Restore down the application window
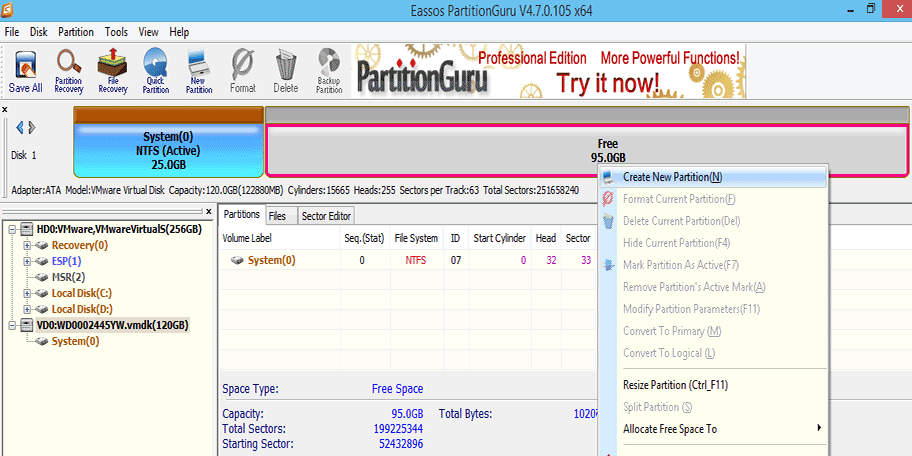The image size is (912, 456). (871, 8)
